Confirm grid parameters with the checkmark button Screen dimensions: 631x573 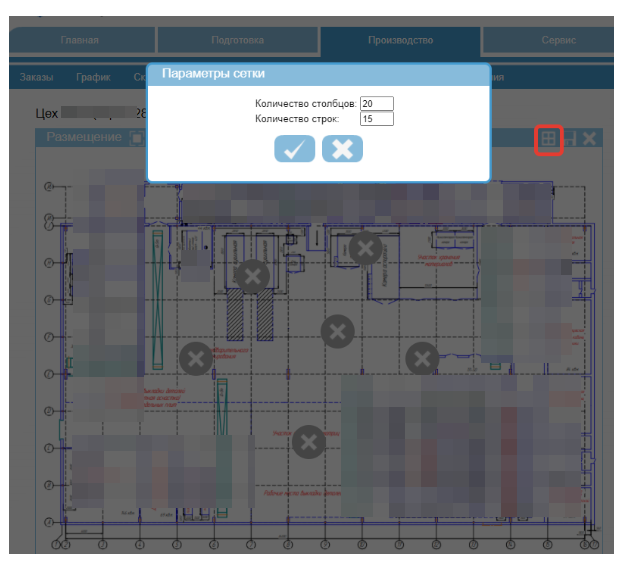click(294, 149)
